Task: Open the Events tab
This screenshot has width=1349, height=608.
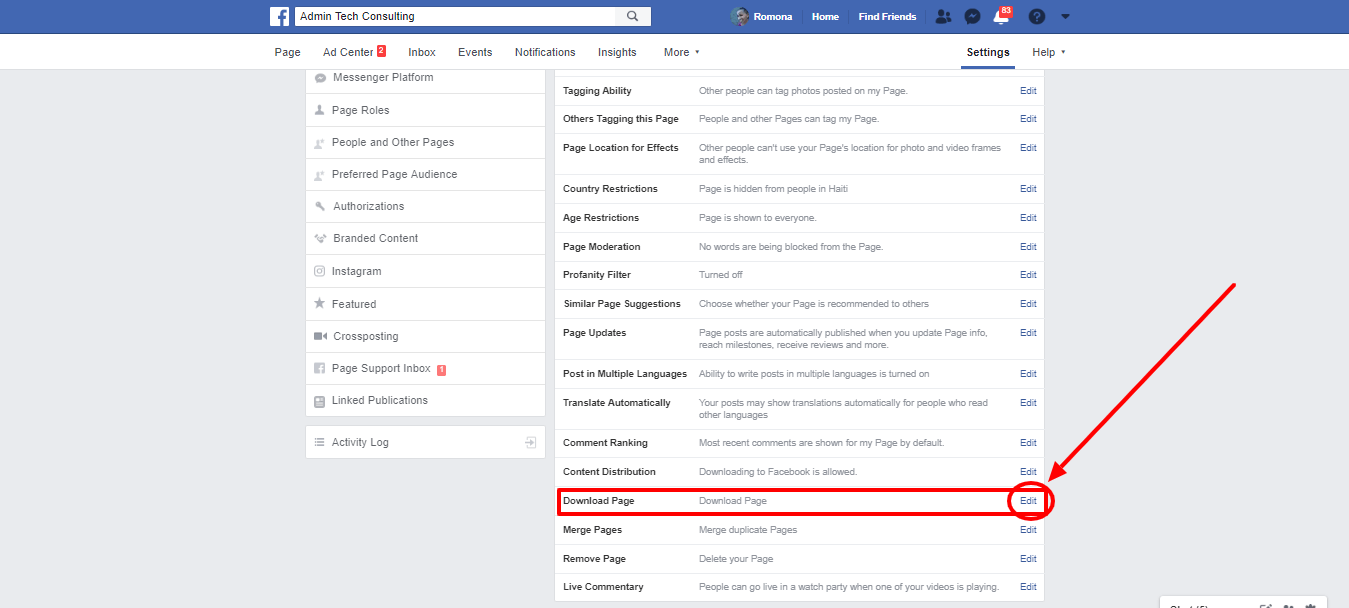Action: (x=475, y=52)
